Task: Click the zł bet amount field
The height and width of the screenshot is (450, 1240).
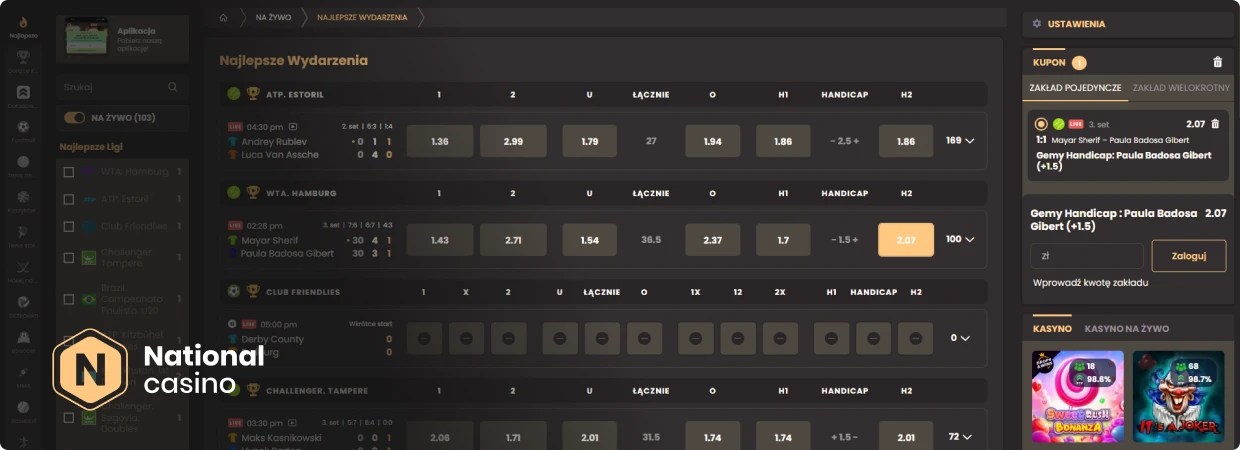Action: [1087, 256]
